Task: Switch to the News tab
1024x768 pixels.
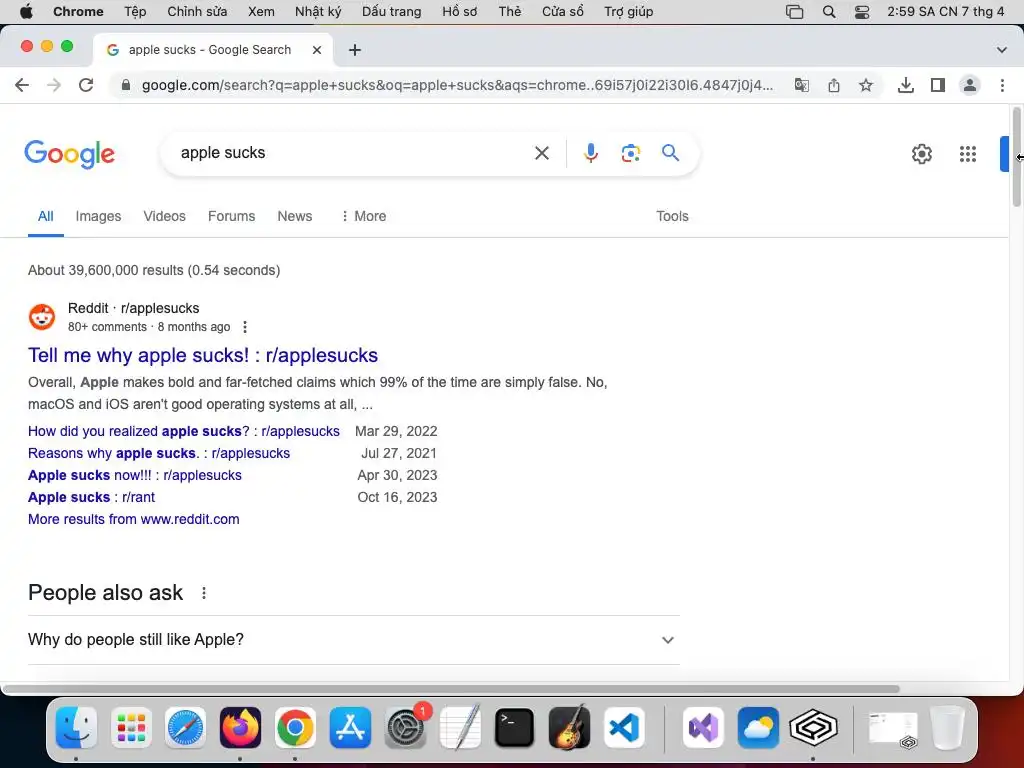Action: [x=295, y=216]
